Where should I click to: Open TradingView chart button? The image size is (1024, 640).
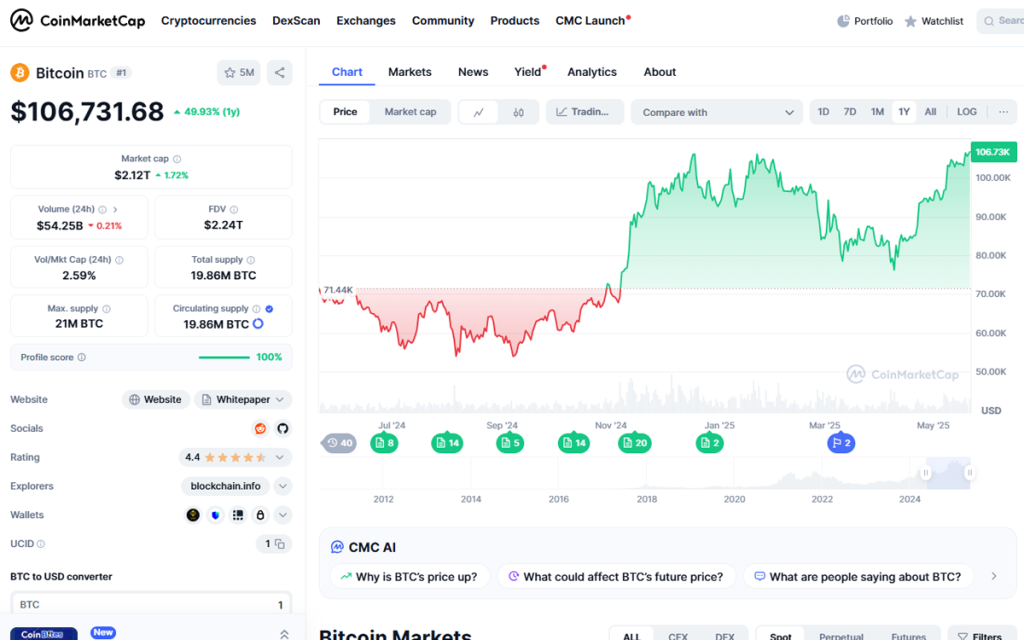pyautogui.click(x=584, y=112)
